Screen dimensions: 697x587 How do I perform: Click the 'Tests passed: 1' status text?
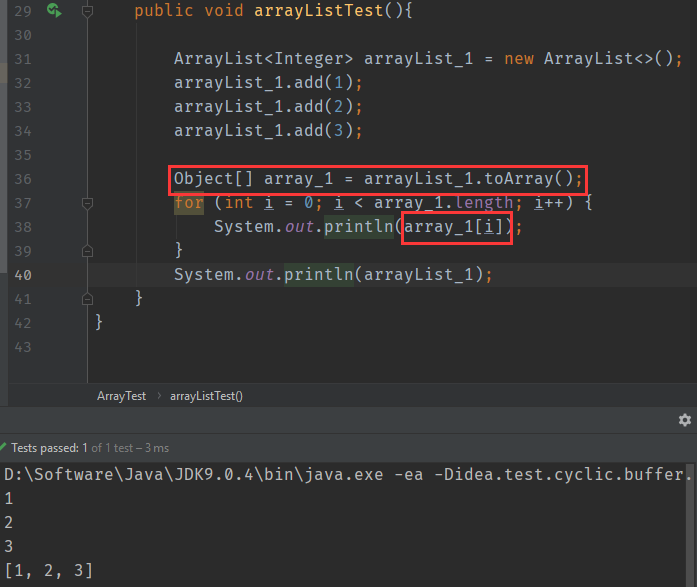(x=49, y=448)
